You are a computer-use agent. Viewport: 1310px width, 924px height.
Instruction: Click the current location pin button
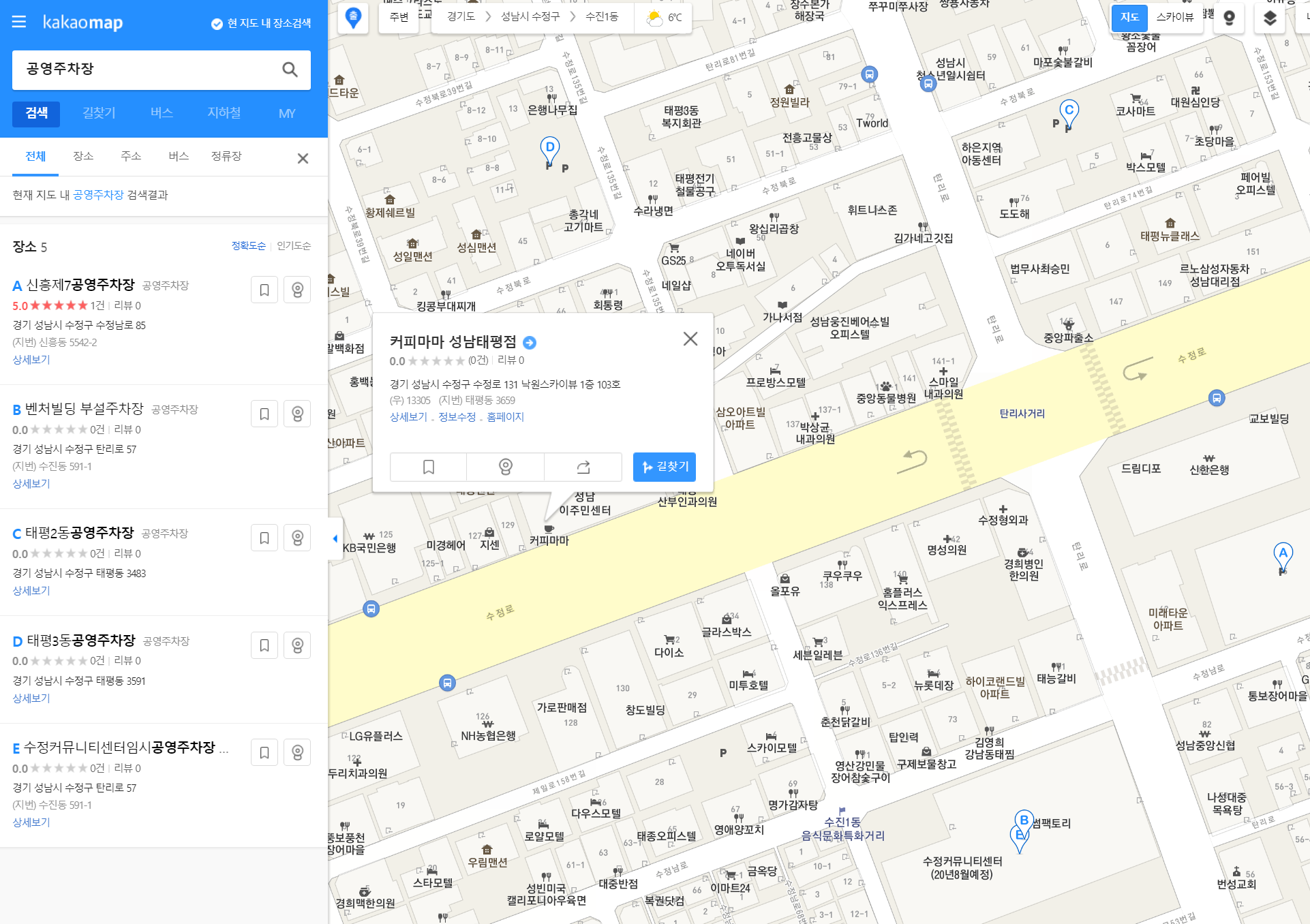point(353,18)
